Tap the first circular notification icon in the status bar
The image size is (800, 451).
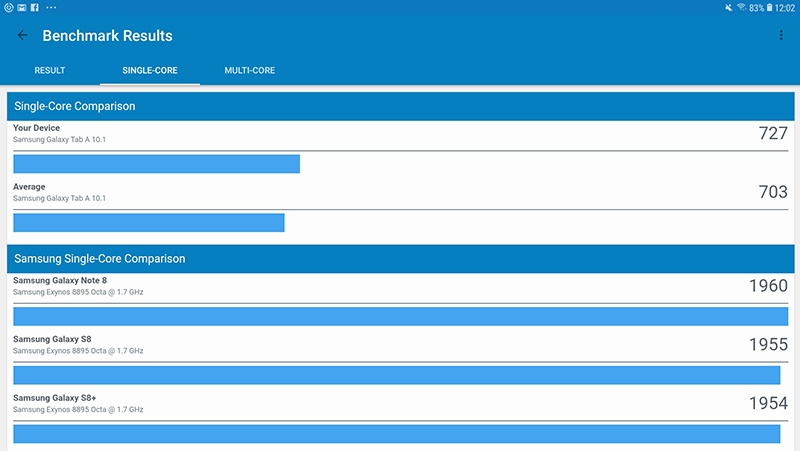(9, 7)
